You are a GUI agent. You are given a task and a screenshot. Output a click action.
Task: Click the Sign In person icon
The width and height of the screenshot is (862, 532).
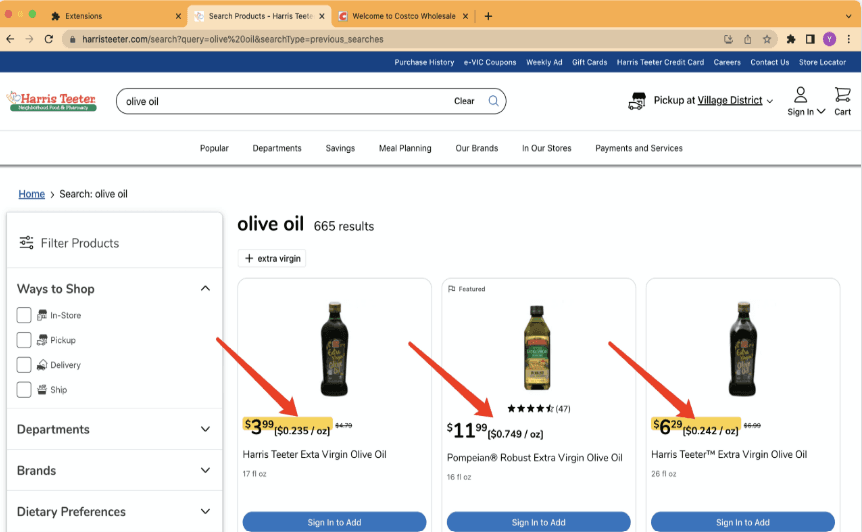800,95
